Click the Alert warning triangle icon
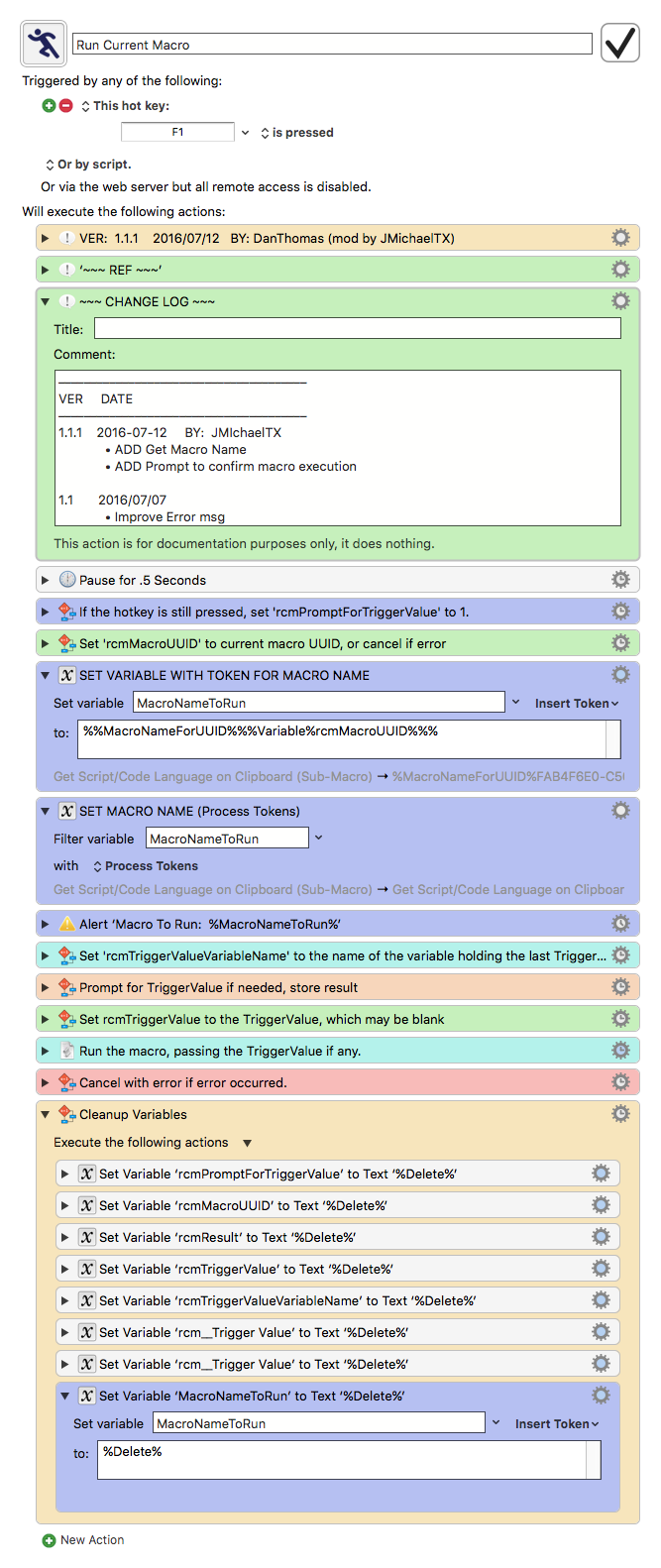Image resolution: width=661 pixels, height=1568 pixels. click(x=67, y=924)
